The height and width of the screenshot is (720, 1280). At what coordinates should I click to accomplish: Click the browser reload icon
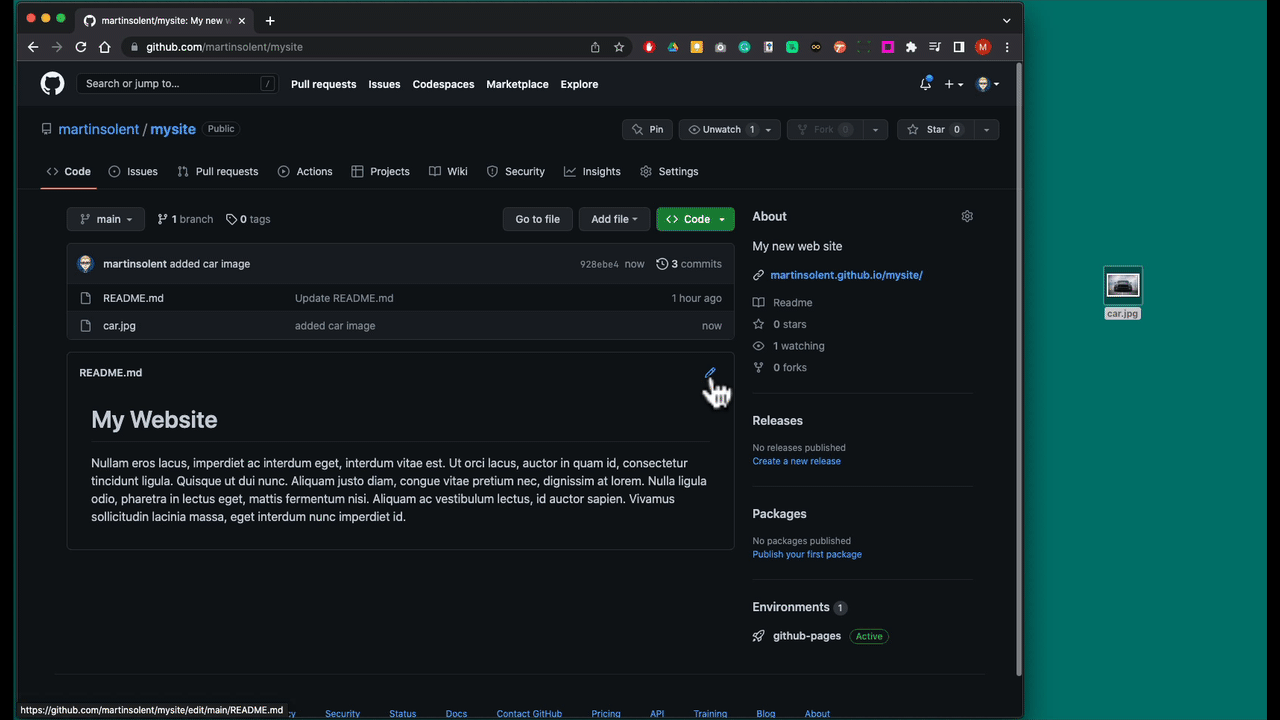coord(80,47)
